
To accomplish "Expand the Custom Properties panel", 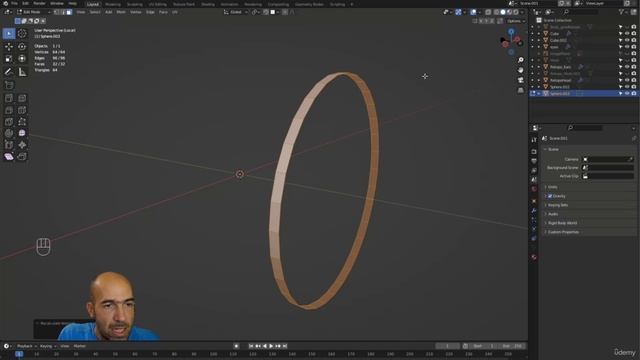I will click(563, 232).
